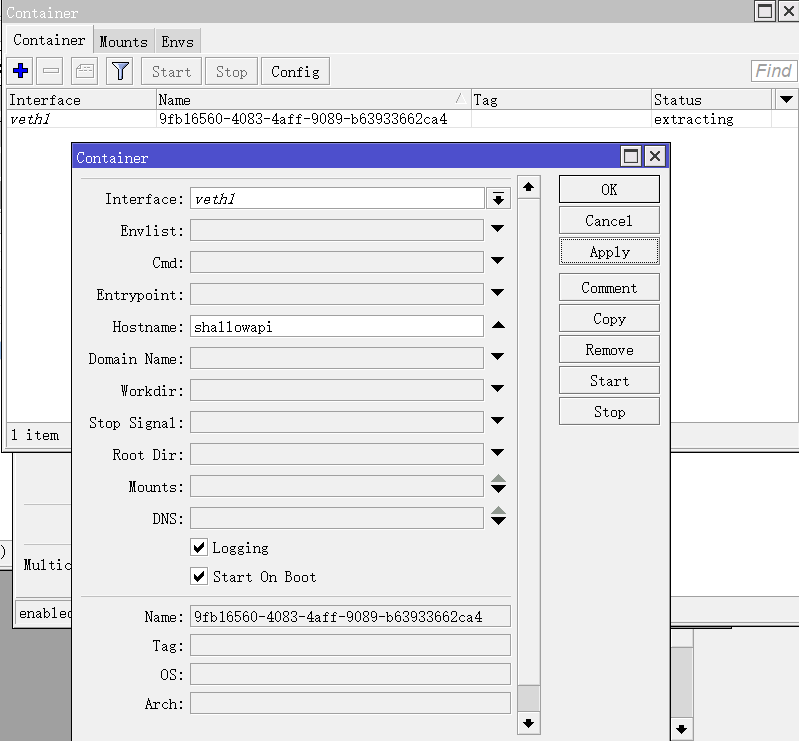The image size is (799, 741).
Task: Expand the Envlist field arrow
Action: click(x=498, y=228)
